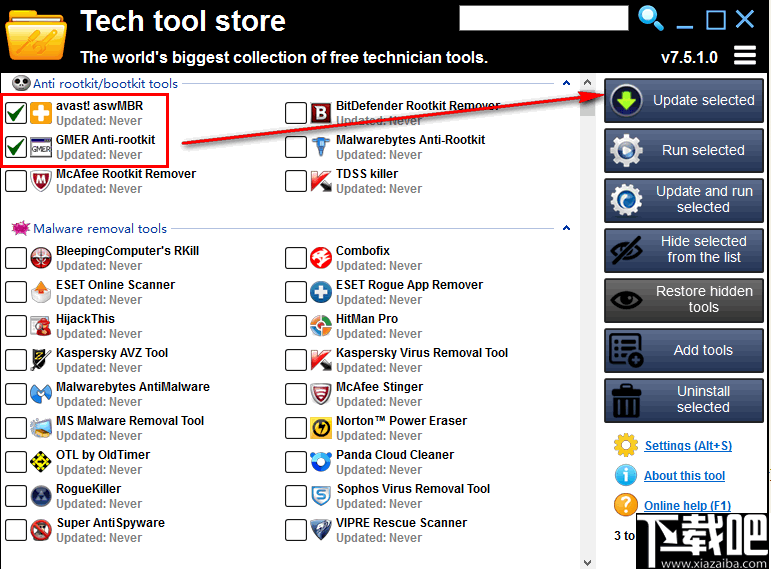Click the Settings gear icon
The width and height of the screenshot is (771, 569).
(625, 446)
